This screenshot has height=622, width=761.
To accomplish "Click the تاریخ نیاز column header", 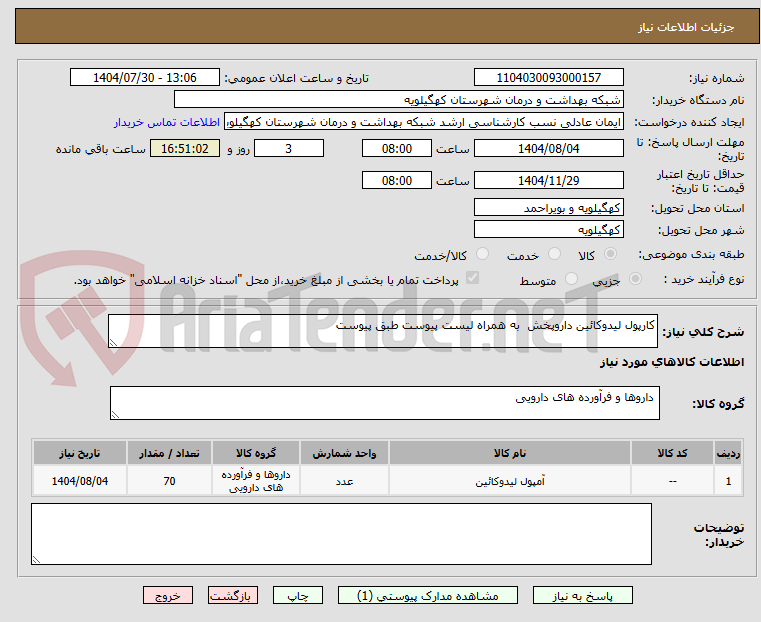I will click(80, 453).
